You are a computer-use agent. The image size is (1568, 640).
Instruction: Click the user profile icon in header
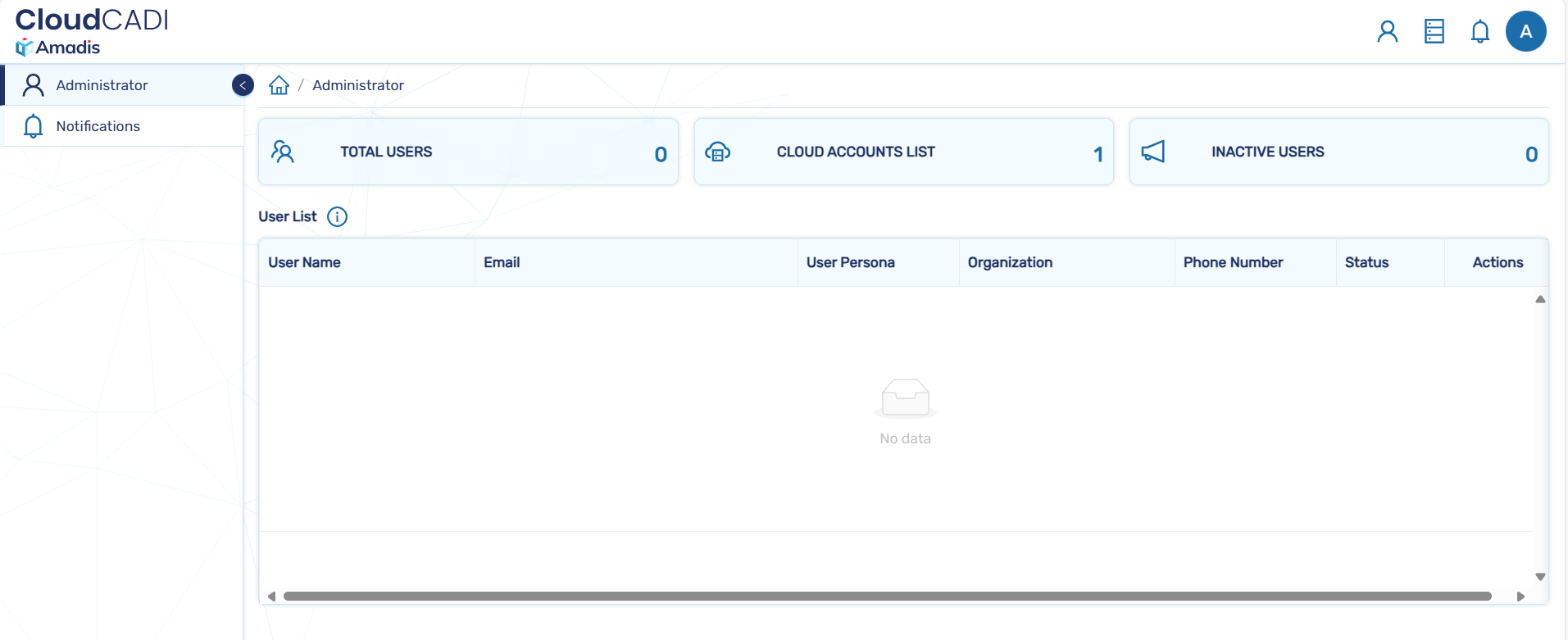(1387, 32)
